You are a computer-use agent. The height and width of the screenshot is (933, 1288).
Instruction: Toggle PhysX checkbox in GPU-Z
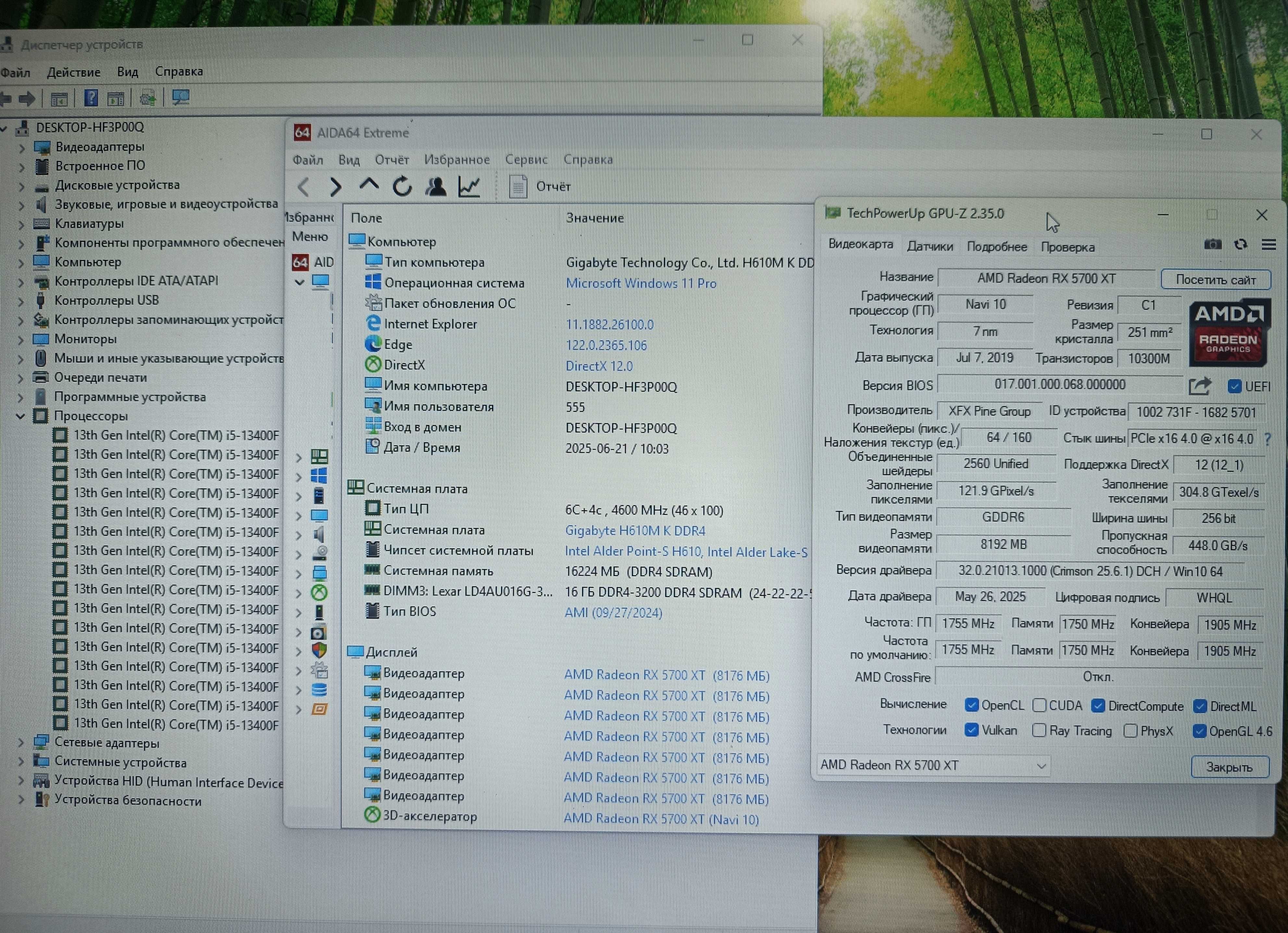[x=1131, y=731]
